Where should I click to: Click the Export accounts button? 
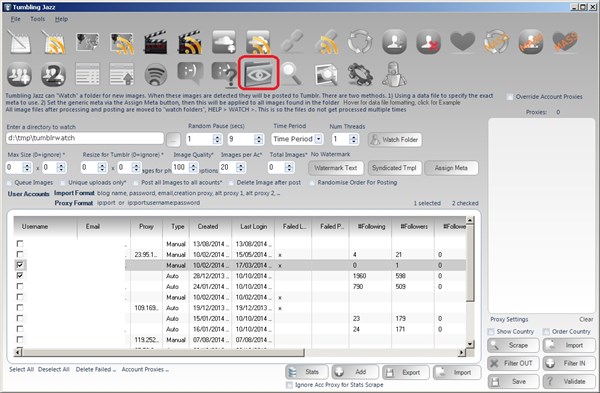[405, 372]
